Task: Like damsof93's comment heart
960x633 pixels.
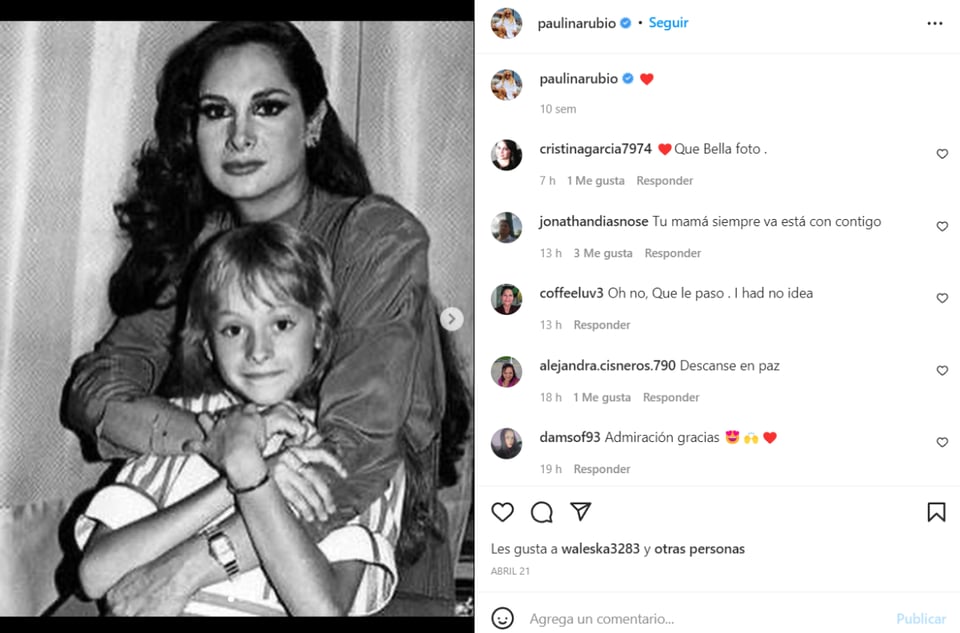Action: click(x=942, y=442)
